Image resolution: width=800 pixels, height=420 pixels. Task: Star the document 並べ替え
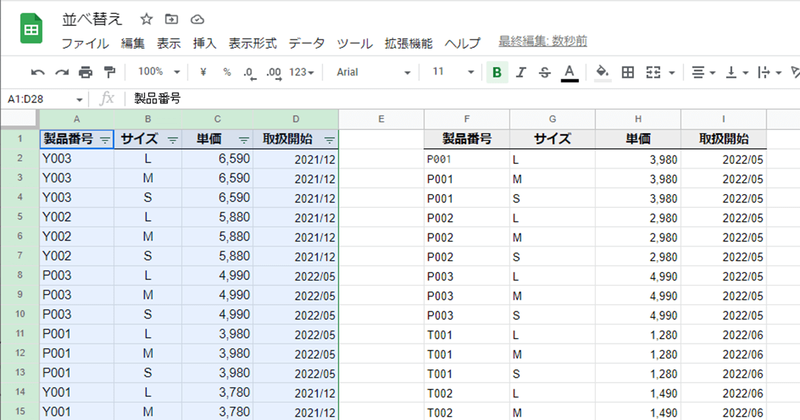click(147, 19)
